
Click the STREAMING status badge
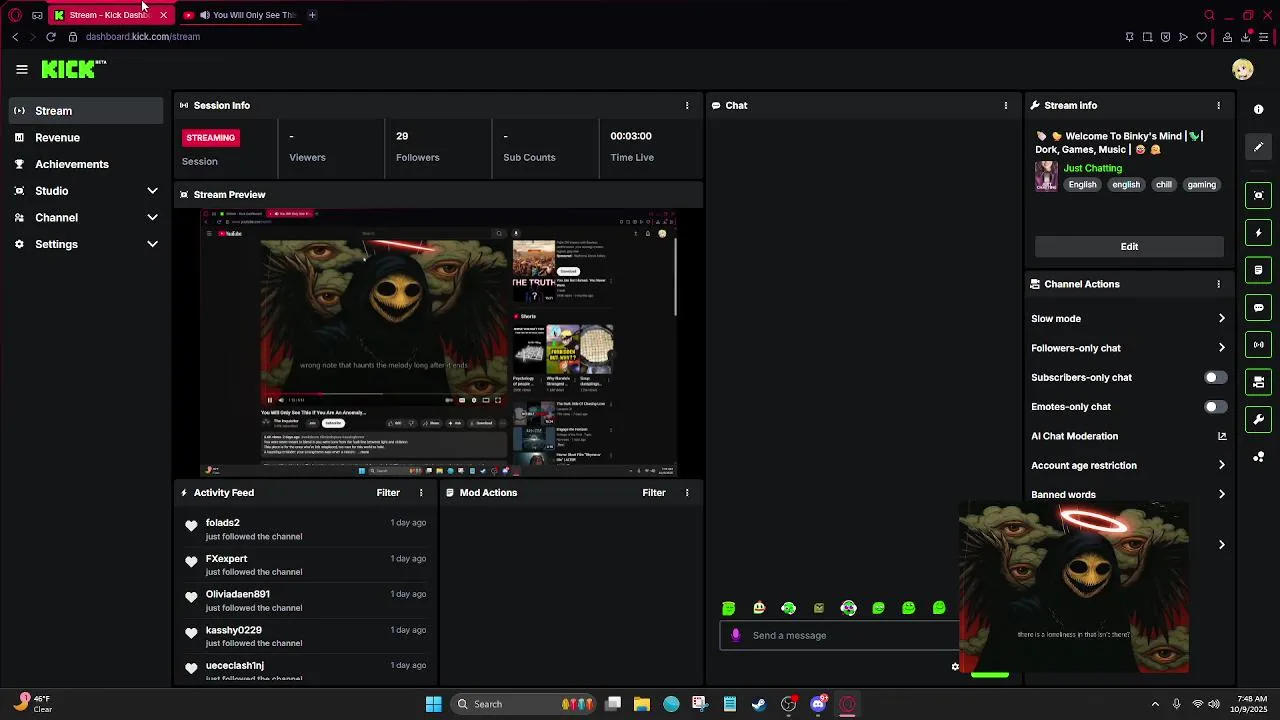click(x=211, y=137)
